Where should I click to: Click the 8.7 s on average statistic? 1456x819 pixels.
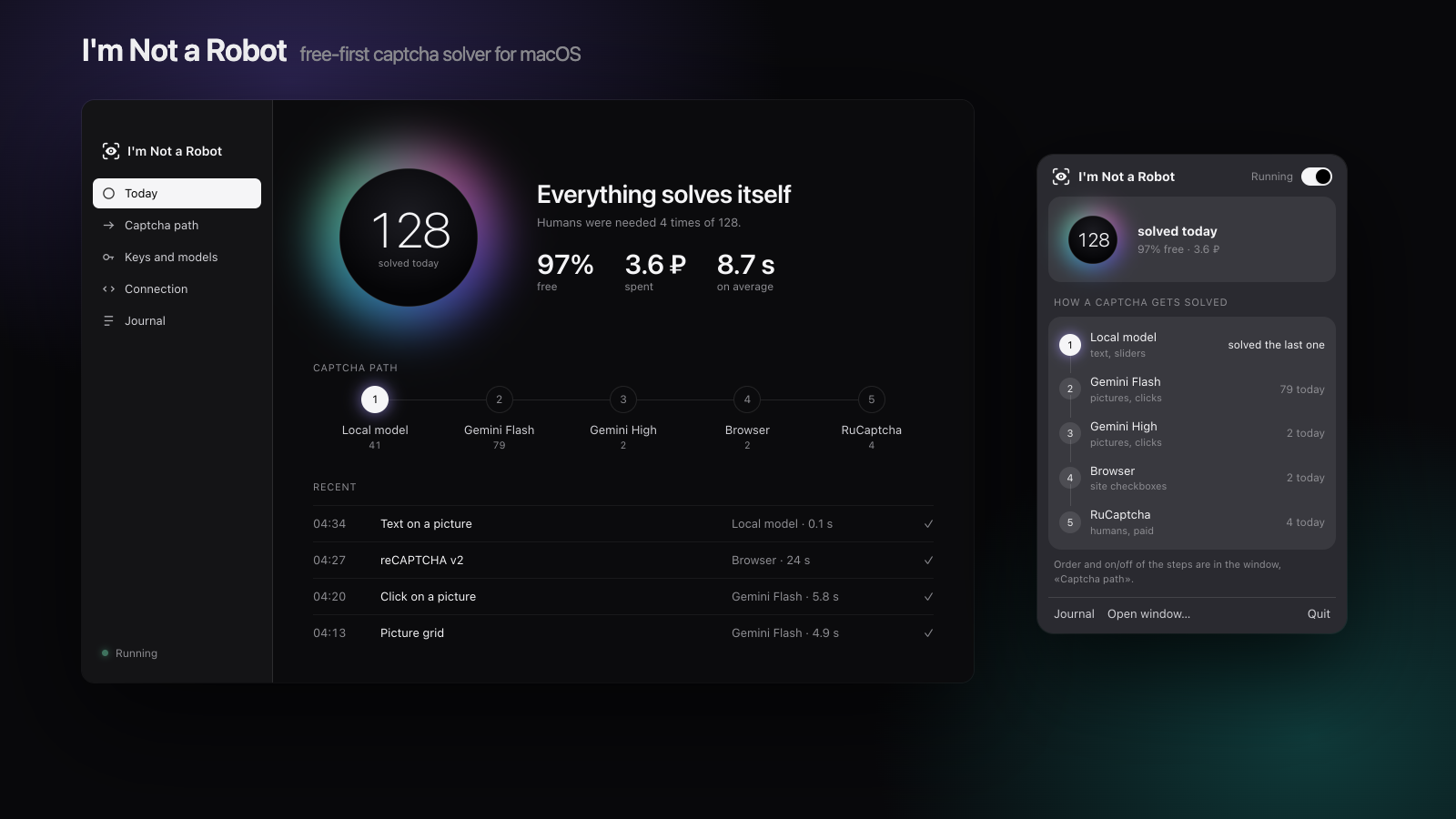tap(745, 271)
